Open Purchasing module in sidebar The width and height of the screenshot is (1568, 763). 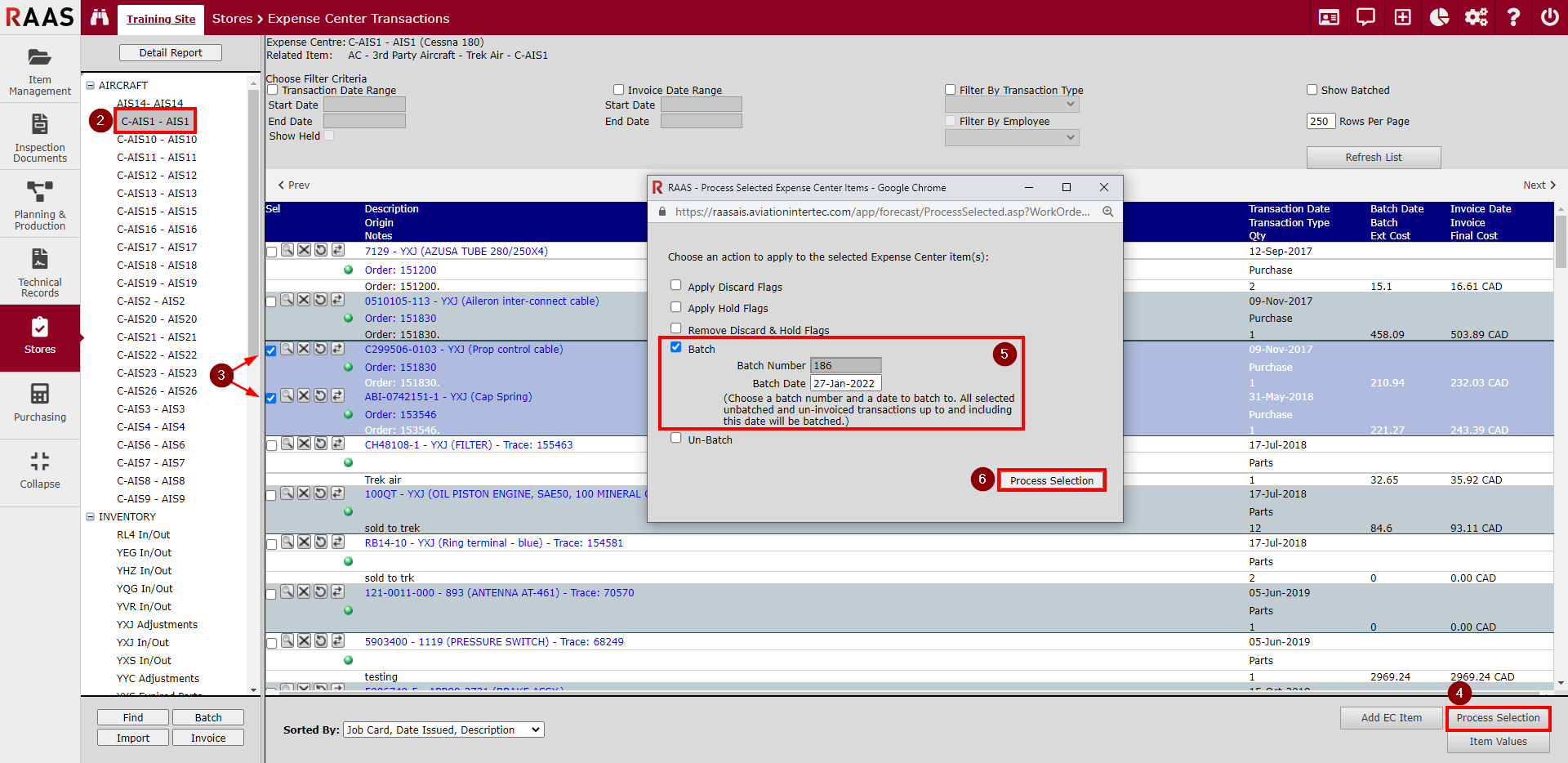(x=40, y=403)
